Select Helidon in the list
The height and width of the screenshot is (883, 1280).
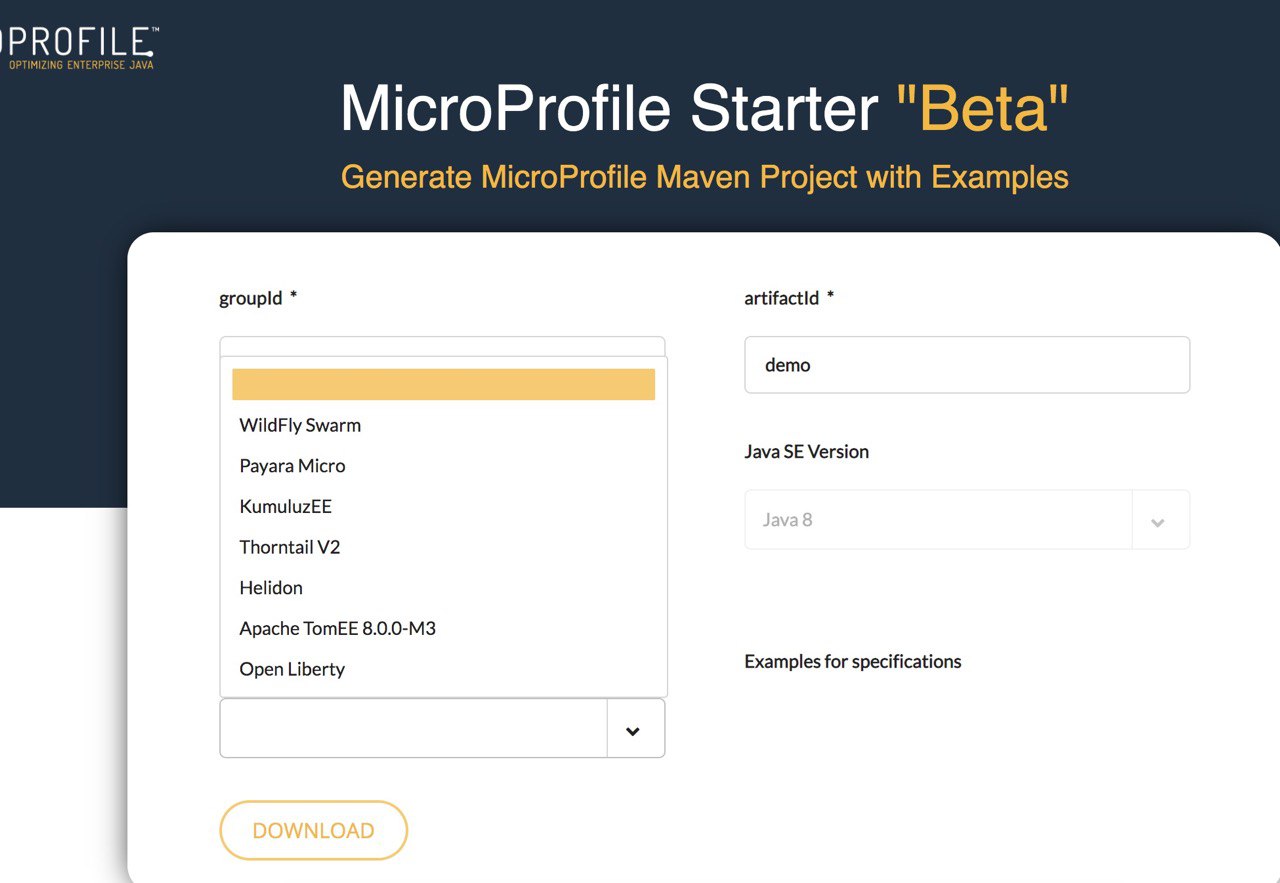click(x=443, y=588)
